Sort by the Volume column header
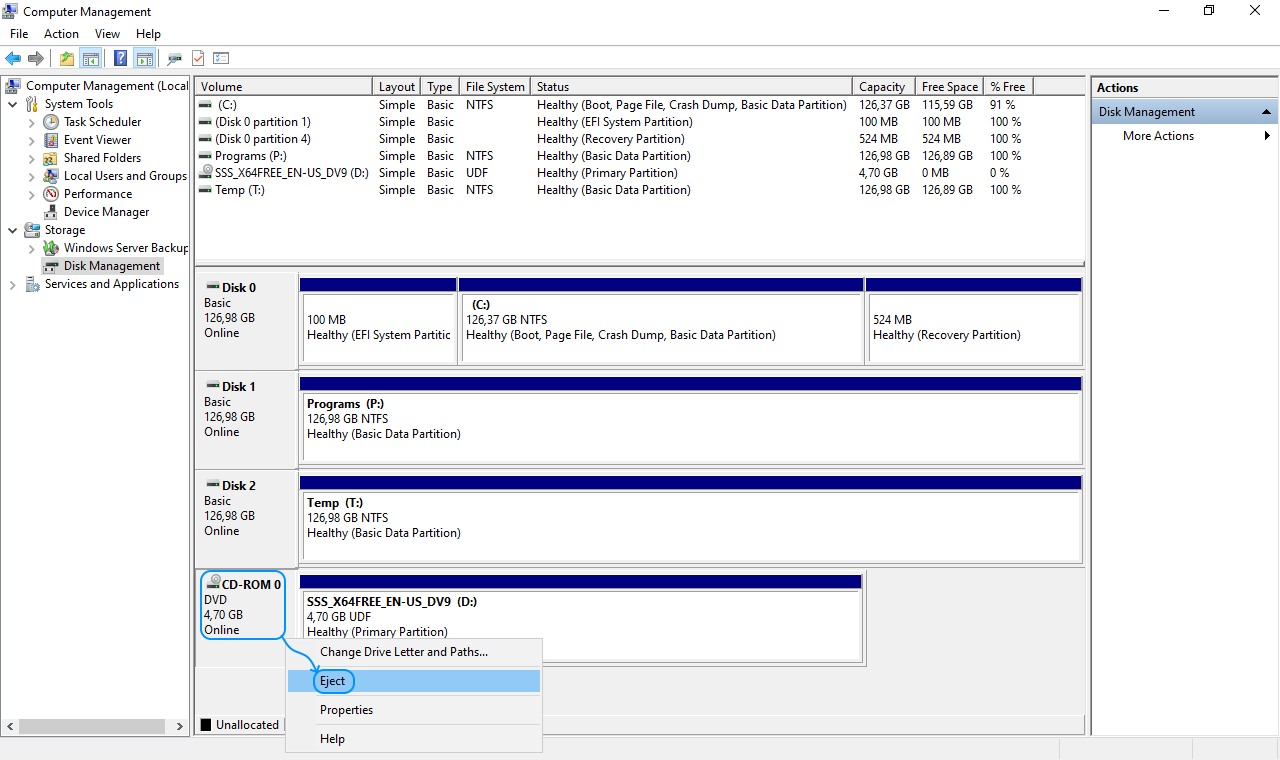 coord(284,87)
